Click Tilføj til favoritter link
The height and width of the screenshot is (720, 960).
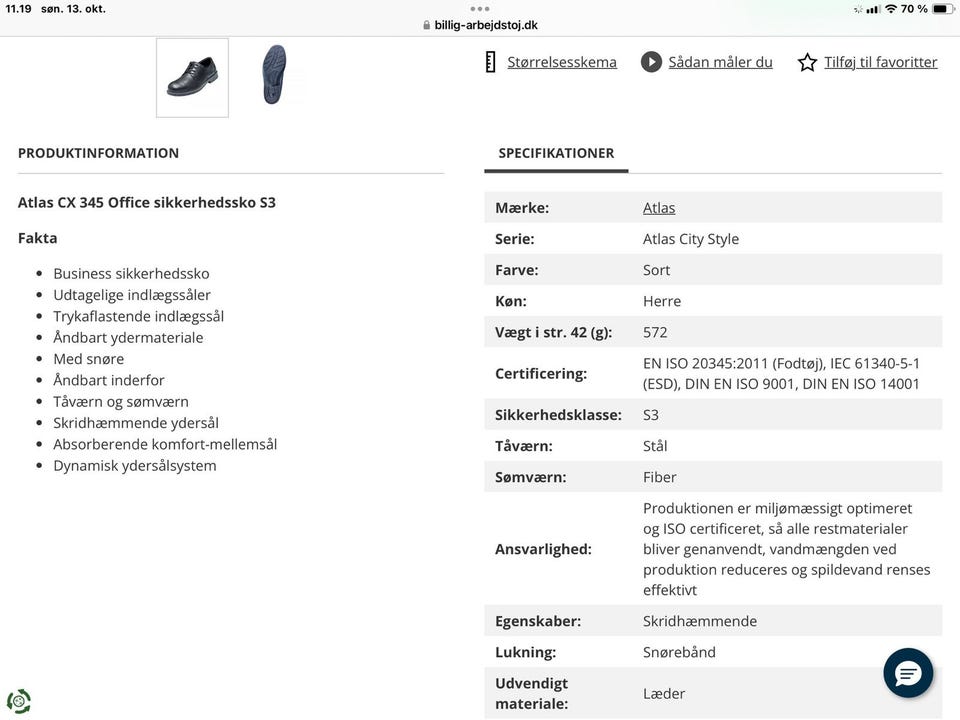click(880, 62)
